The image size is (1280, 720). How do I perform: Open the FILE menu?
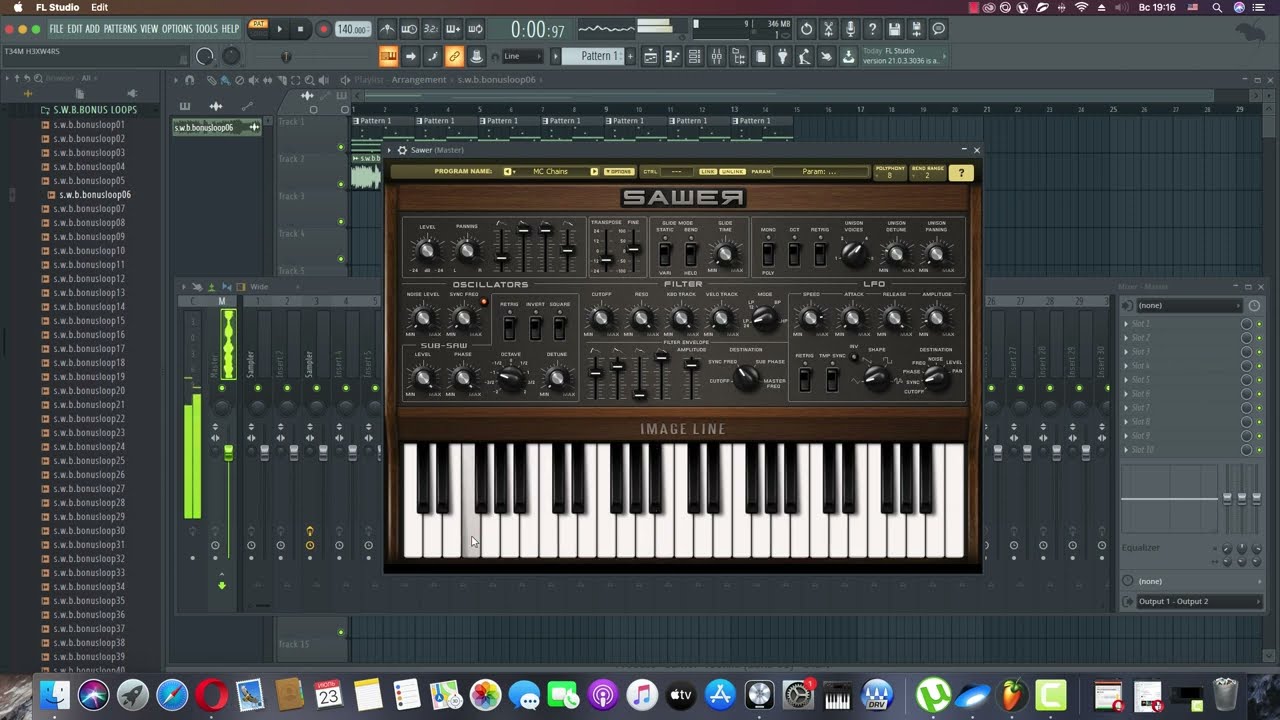[x=57, y=29]
